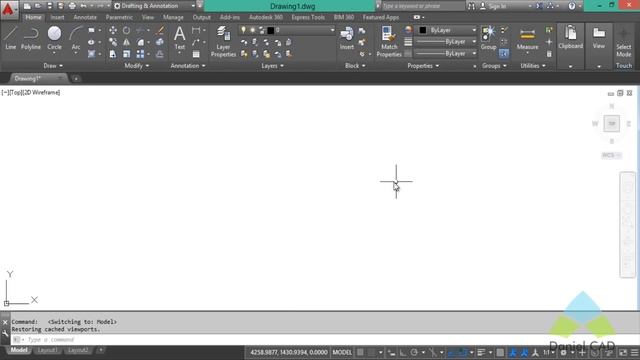
Task: Activate the Move tool in Modify
Action: (113, 30)
